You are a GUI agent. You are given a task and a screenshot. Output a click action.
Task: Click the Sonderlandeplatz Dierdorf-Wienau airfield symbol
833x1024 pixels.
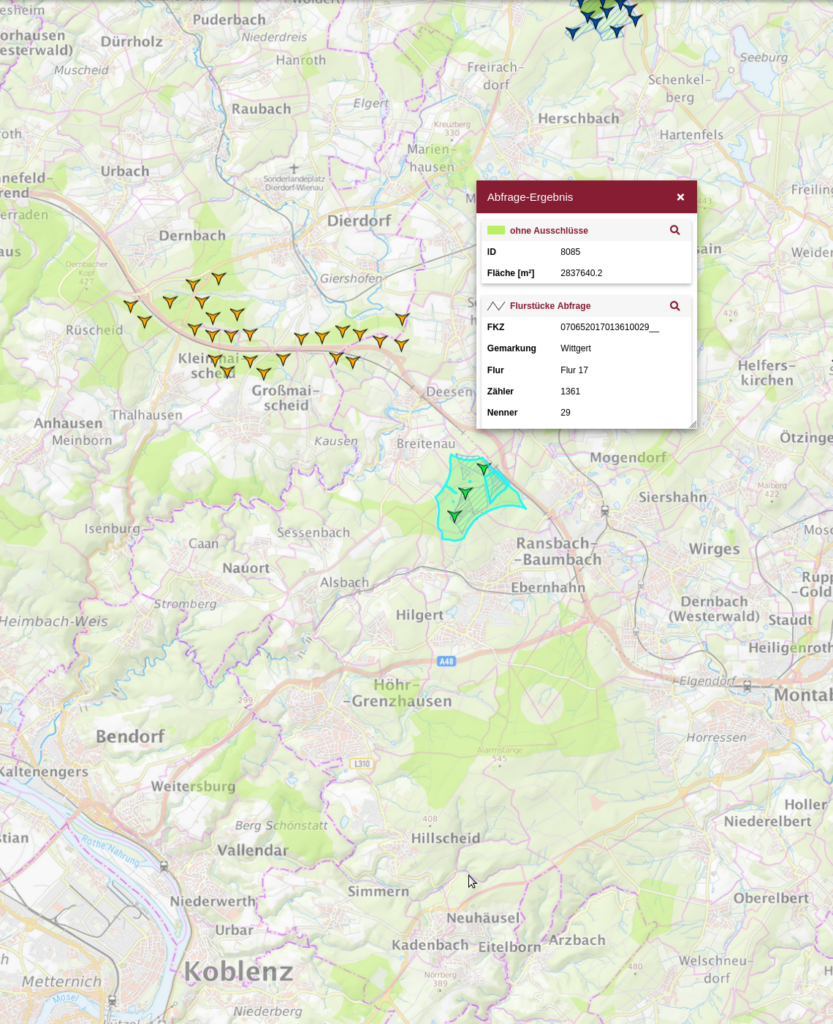pos(293,169)
